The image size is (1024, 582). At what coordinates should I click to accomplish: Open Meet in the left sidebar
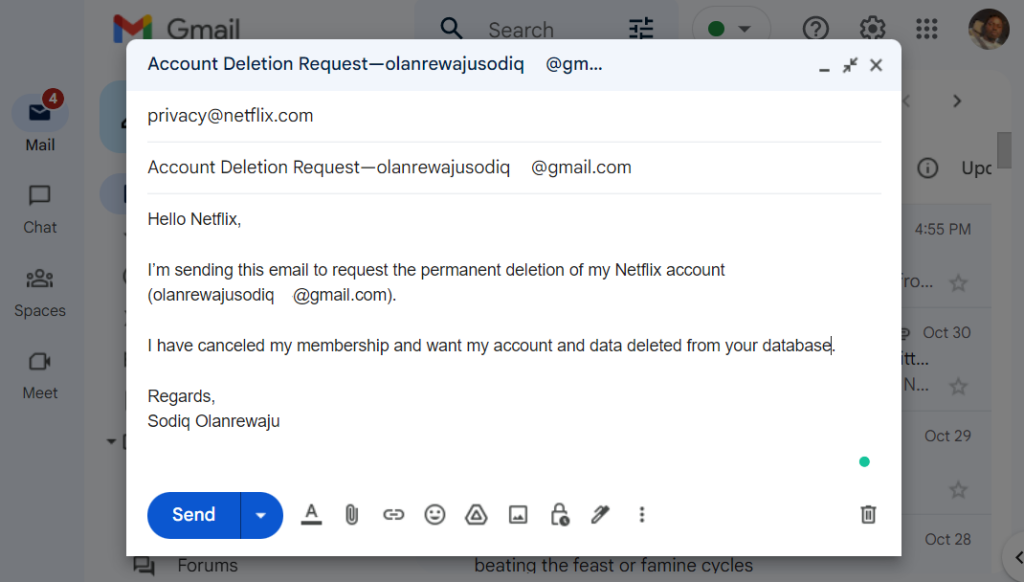pyautogui.click(x=40, y=375)
